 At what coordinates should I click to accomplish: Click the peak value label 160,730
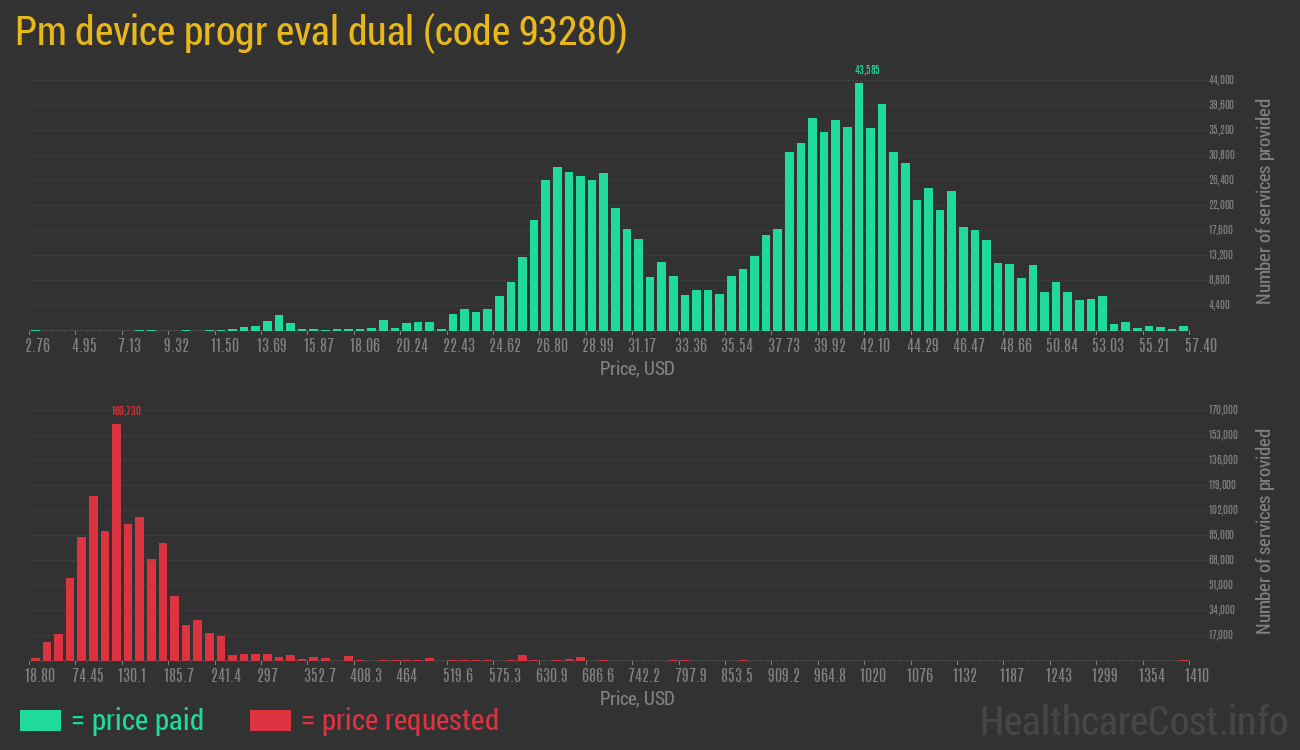click(126, 409)
